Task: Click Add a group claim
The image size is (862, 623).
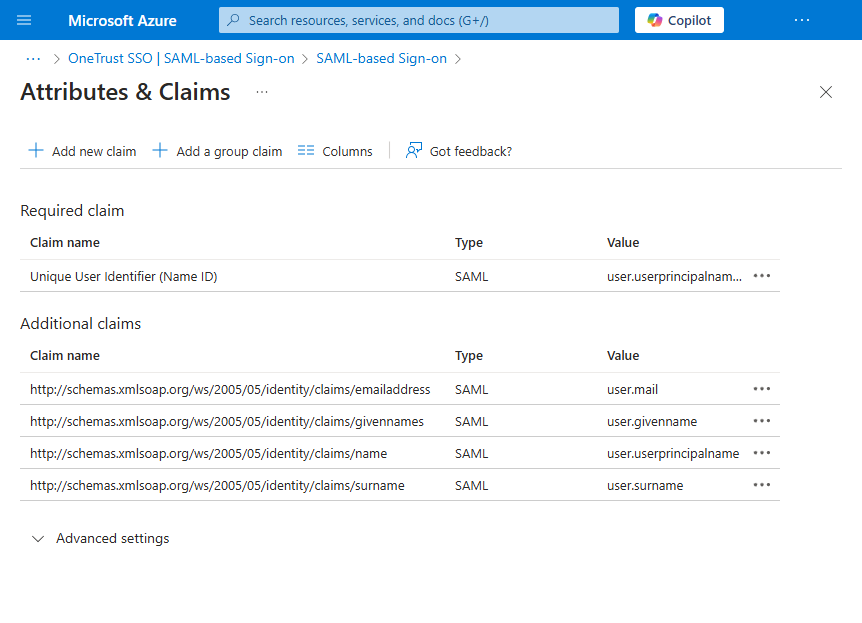Action: [x=216, y=150]
